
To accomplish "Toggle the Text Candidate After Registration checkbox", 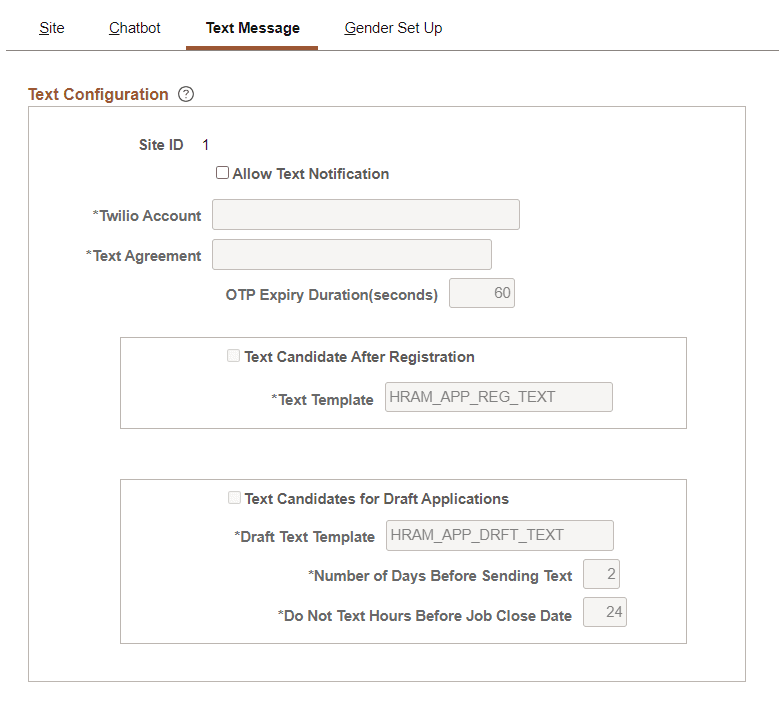I will (233, 356).
